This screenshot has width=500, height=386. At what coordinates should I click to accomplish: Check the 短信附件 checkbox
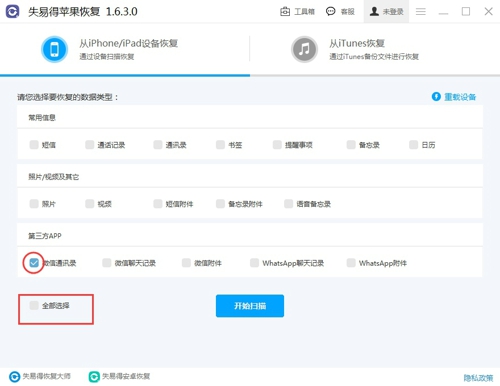click(158, 204)
